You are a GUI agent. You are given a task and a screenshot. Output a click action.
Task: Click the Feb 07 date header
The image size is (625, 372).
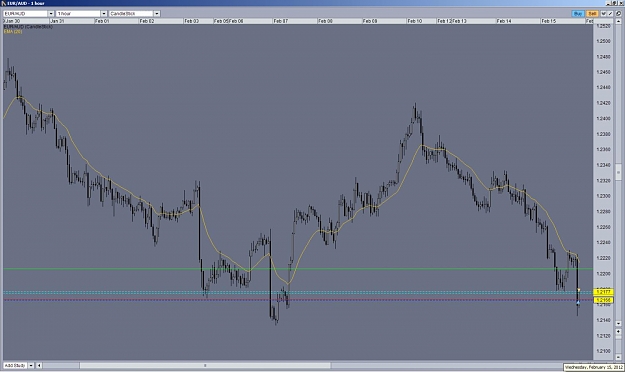281,21
